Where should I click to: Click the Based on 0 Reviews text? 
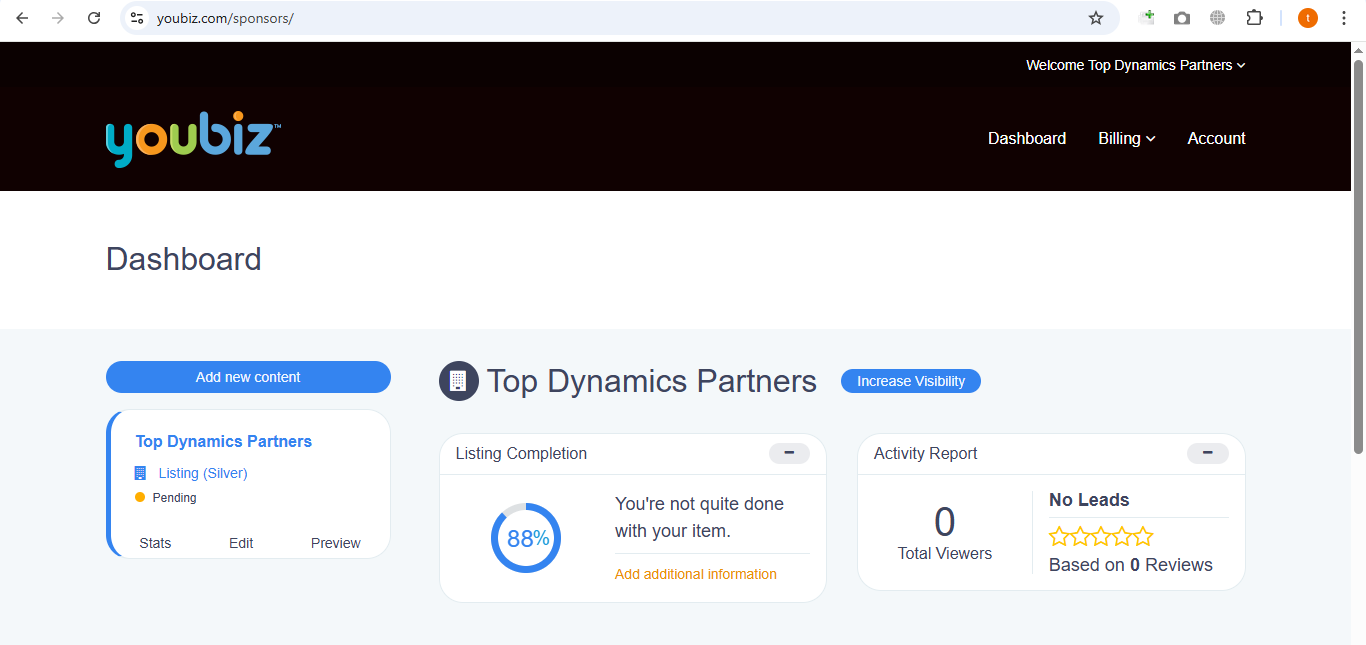(x=1131, y=565)
